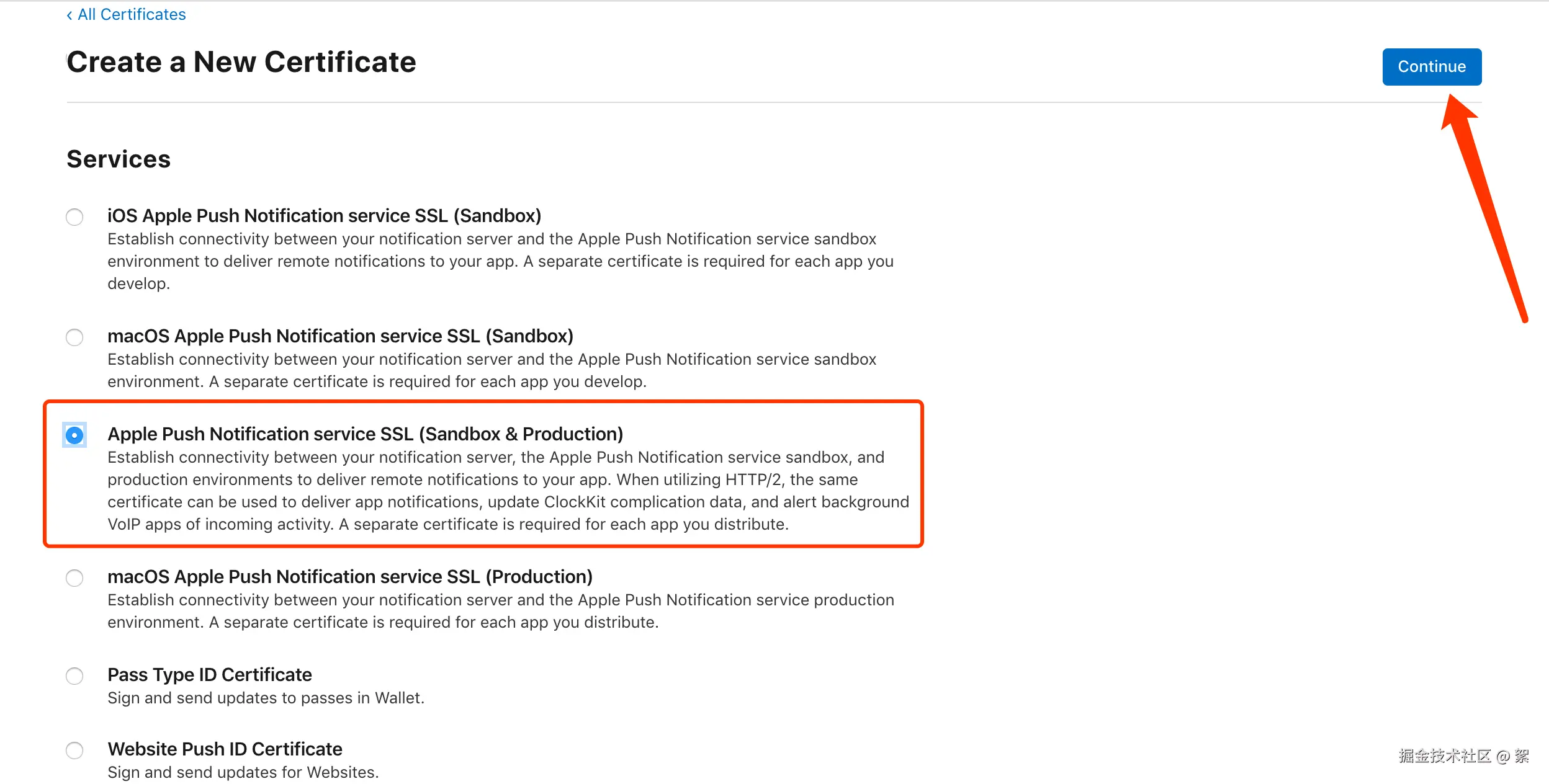Click the Create a New Certificate heading

pos(241,62)
